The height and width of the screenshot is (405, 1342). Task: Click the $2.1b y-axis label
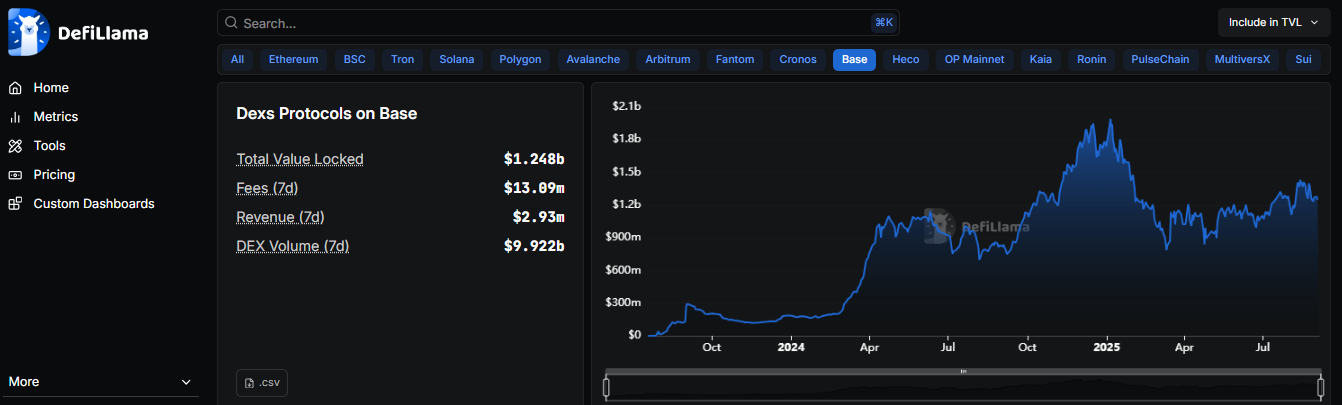tap(626, 106)
